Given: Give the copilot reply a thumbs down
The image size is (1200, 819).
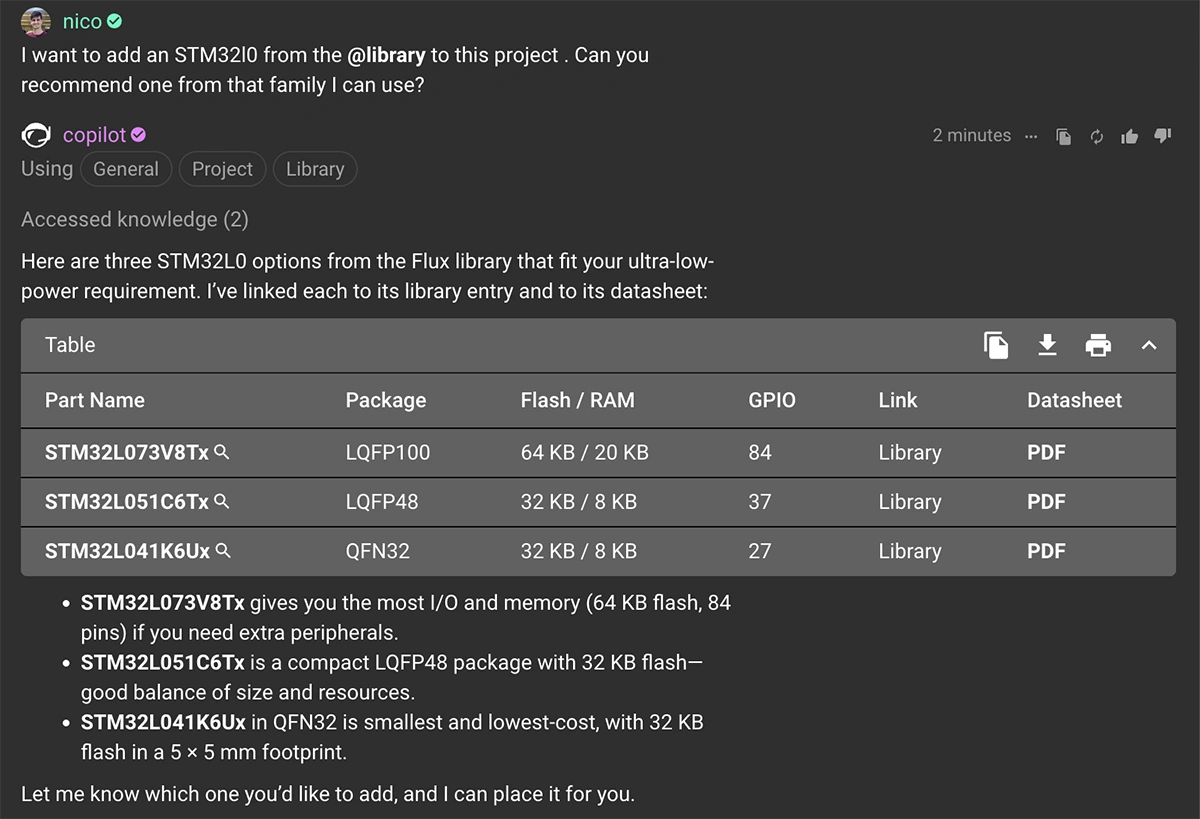Looking at the screenshot, I should (x=1162, y=136).
